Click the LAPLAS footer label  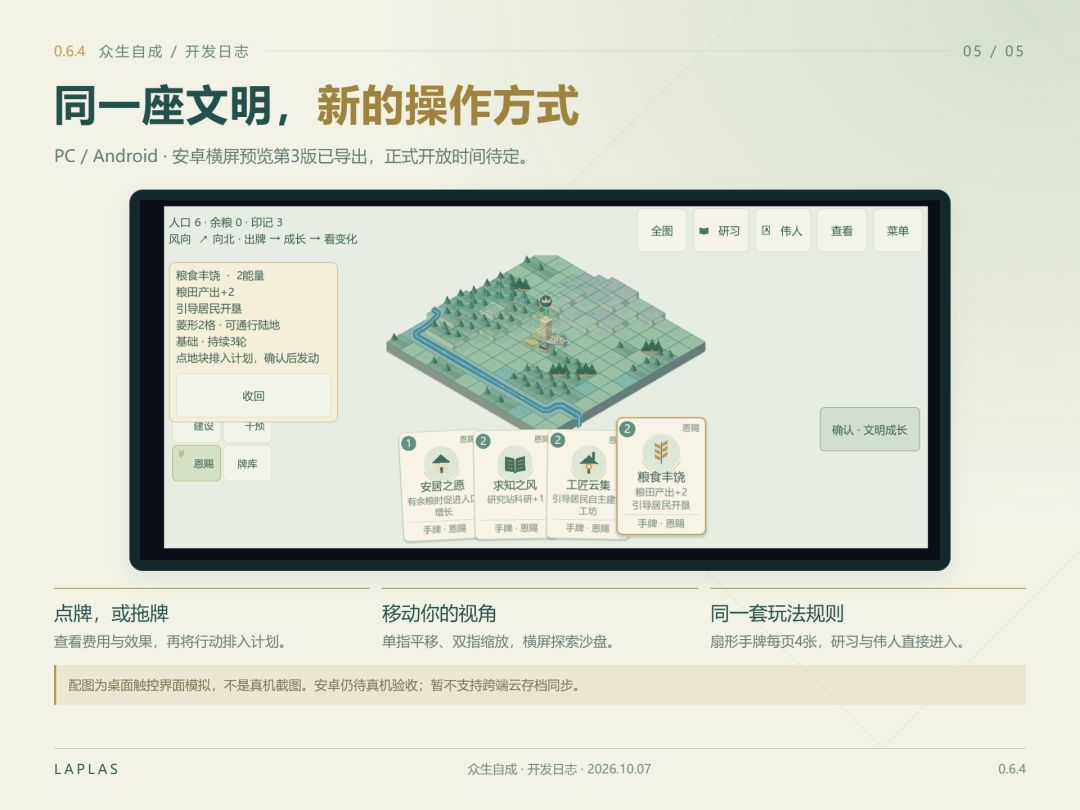click(87, 769)
